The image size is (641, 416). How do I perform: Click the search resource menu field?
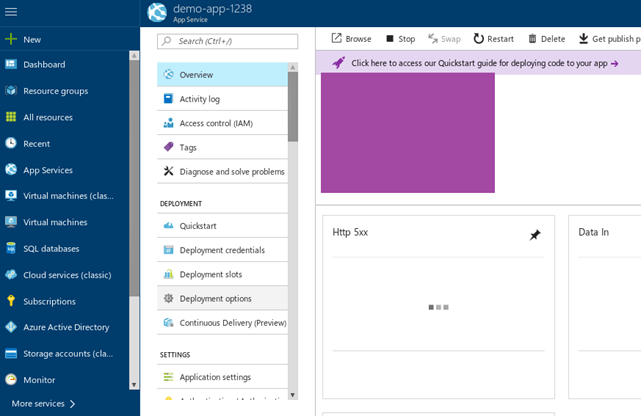click(x=228, y=41)
